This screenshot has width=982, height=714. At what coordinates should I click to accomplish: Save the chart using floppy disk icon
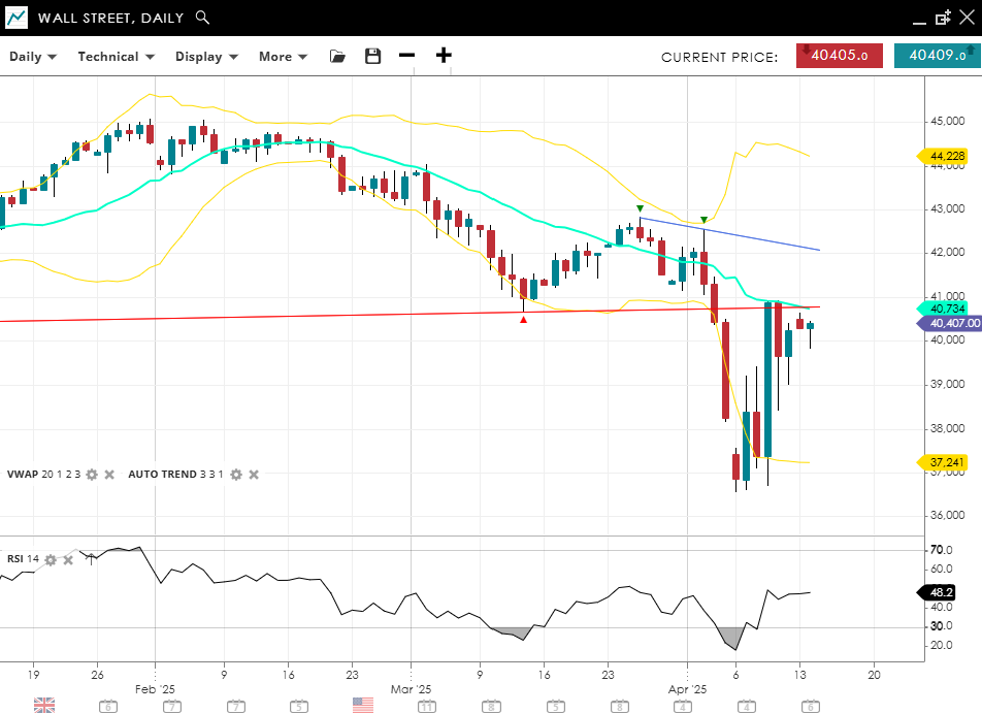[373, 57]
